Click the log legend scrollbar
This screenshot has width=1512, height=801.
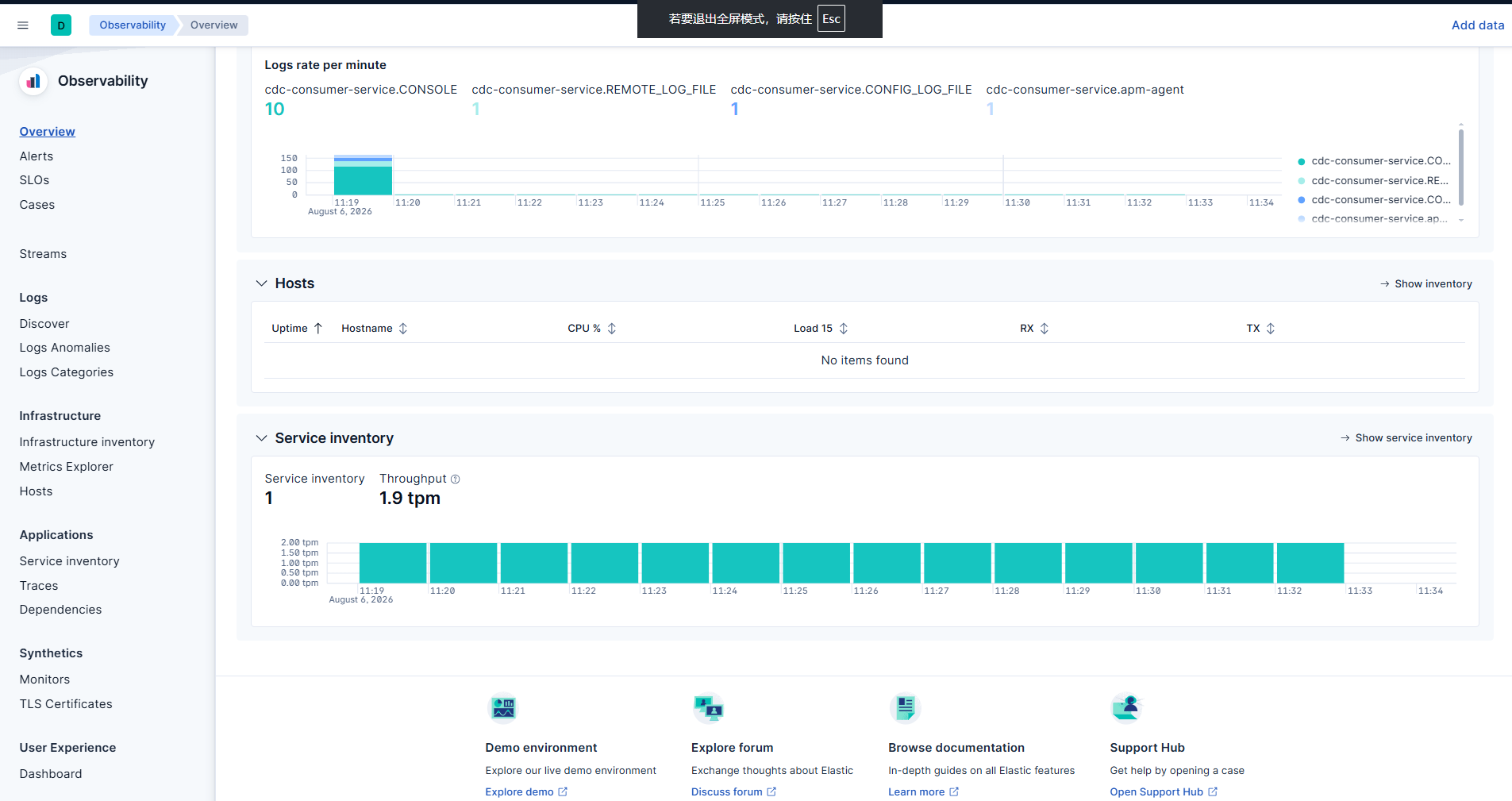[x=1461, y=167]
